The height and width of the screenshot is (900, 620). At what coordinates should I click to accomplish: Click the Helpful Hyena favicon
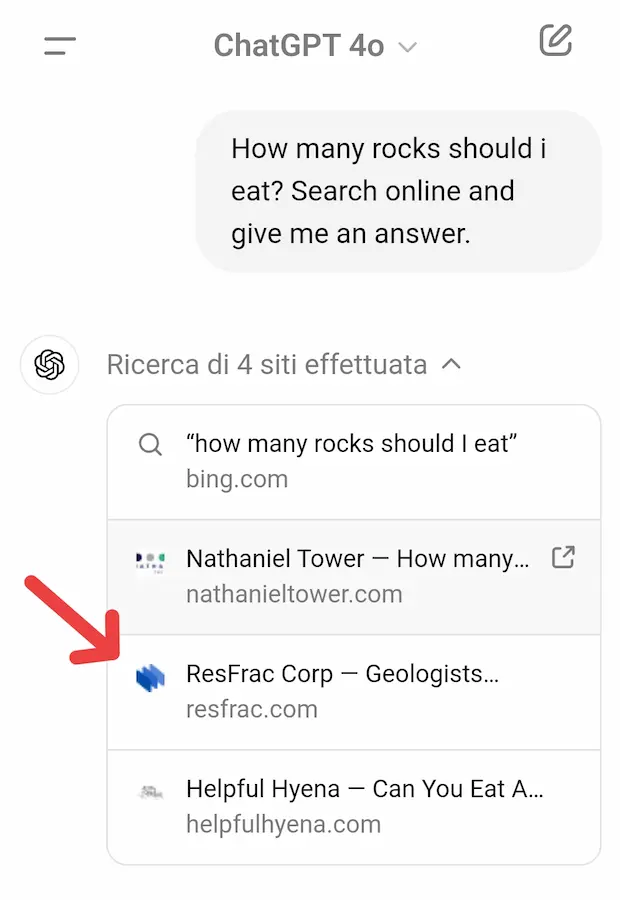click(x=151, y=789)
